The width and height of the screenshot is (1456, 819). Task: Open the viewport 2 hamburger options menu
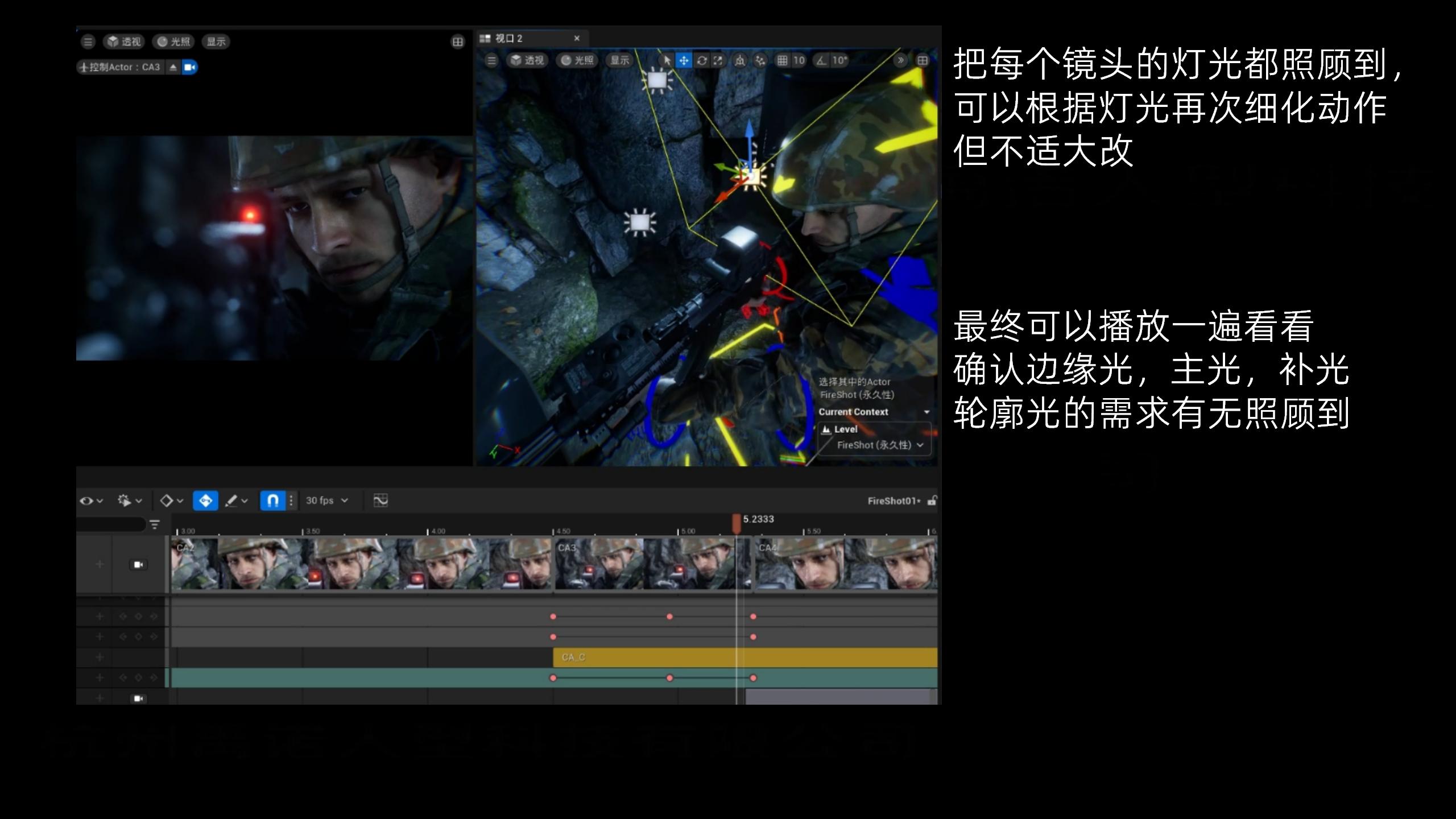[492, 60]
